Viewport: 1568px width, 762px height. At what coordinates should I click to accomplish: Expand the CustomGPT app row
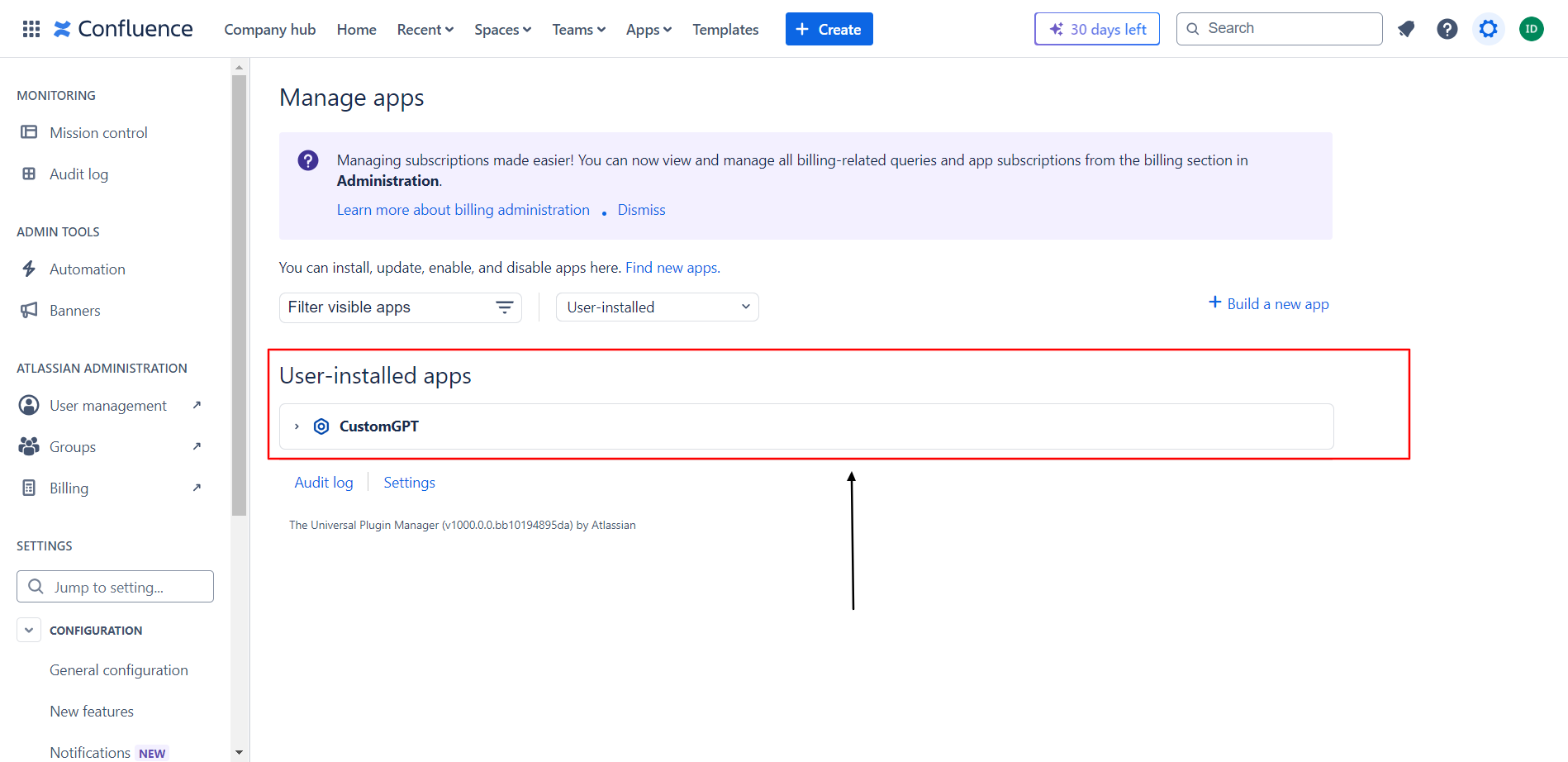tap(297, 426)
